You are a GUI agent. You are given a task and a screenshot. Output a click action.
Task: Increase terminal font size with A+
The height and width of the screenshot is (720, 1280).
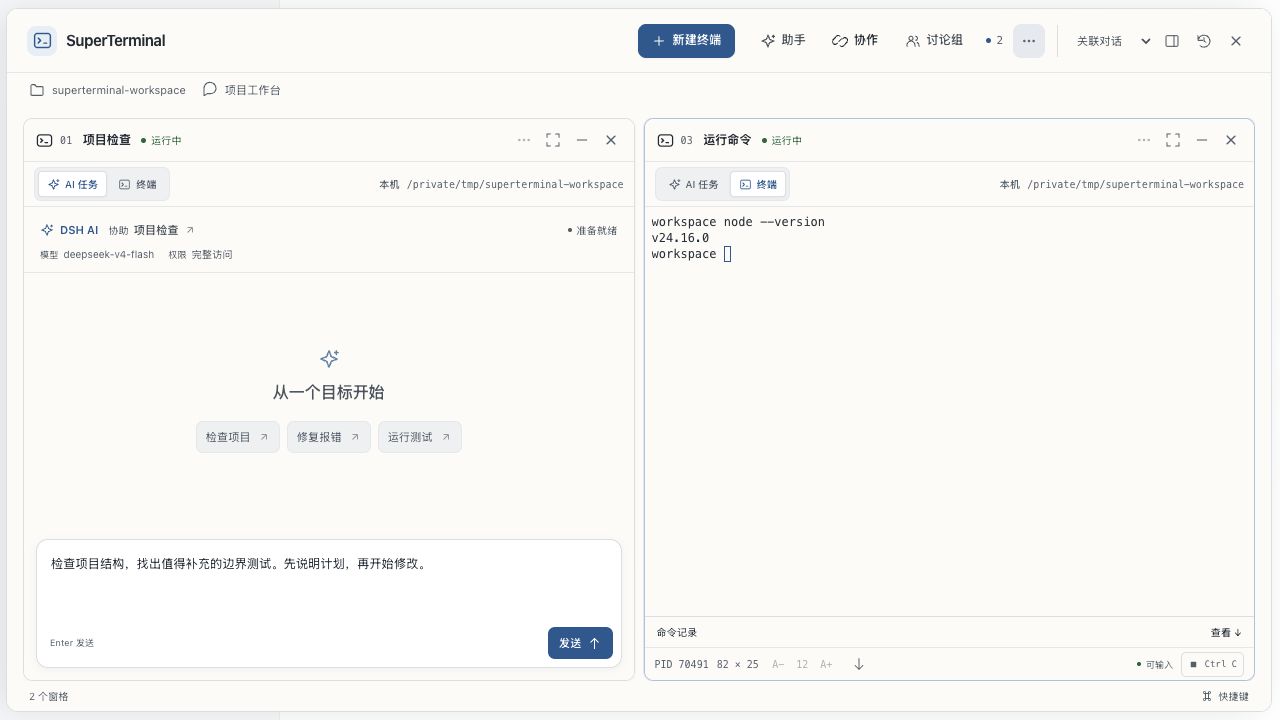coord(826,664)
